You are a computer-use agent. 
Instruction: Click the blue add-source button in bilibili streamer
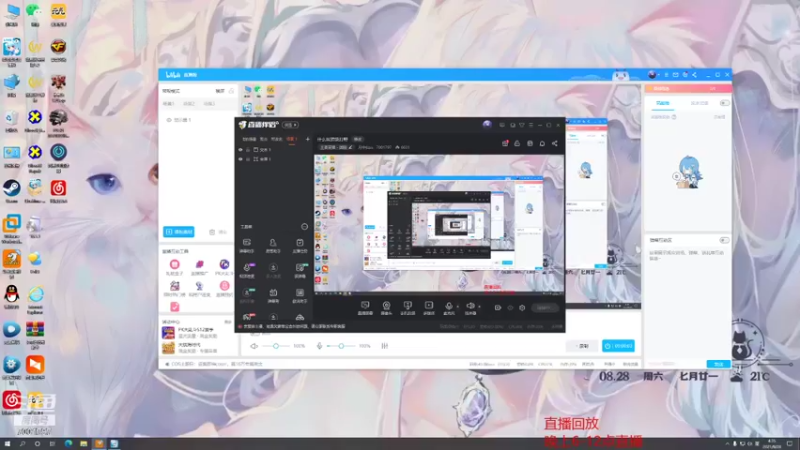tap(179, 232)
